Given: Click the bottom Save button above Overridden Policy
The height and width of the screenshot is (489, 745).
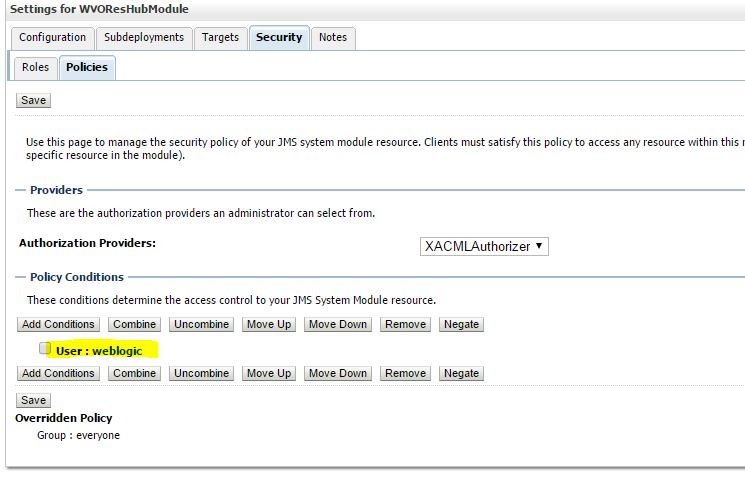Looking at the screenshot, I should point(33,400).
